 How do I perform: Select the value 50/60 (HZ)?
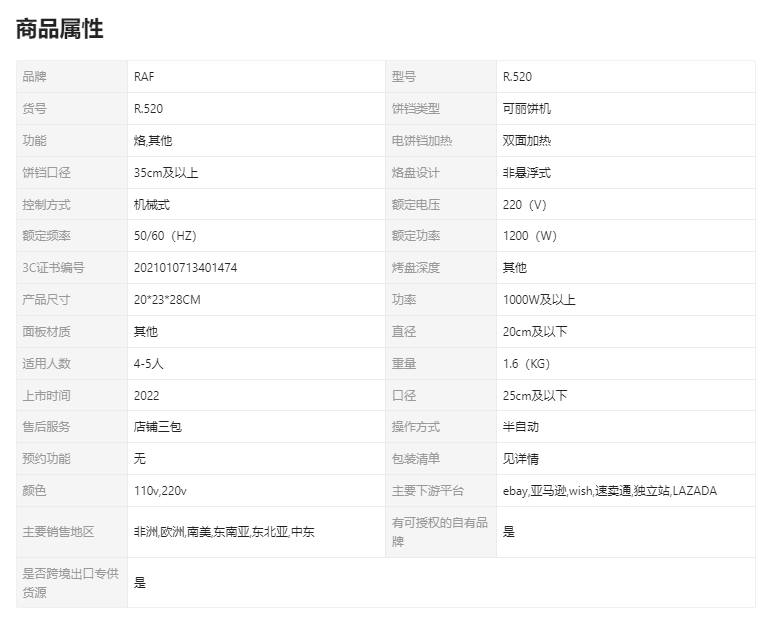click(165, 236)
